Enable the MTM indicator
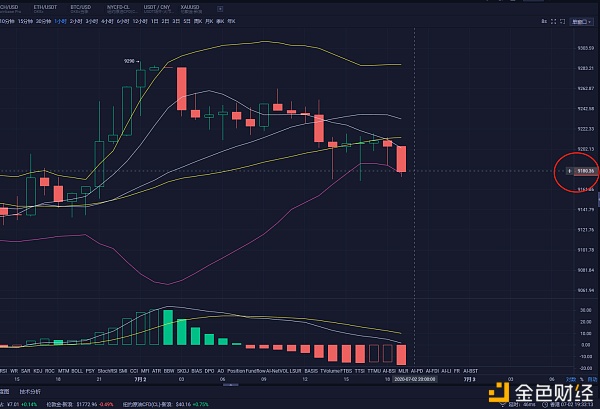The height and width of the screenshot is (409, 600). (x=64, y=371)
